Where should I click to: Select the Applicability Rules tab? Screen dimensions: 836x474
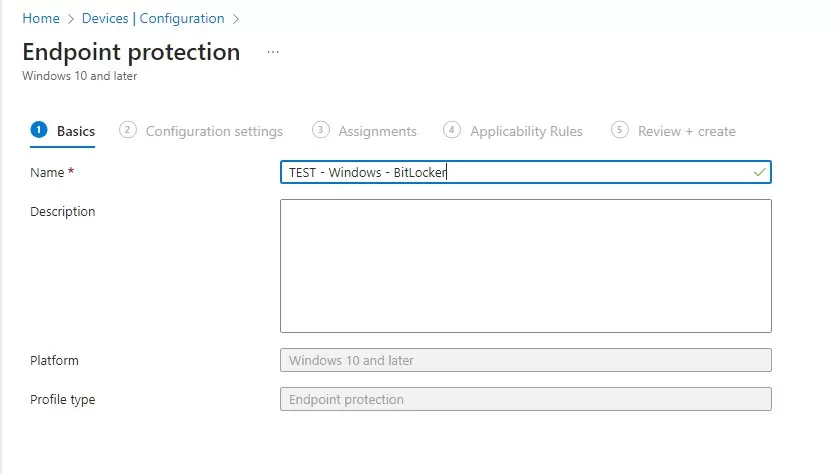(526, 131)
